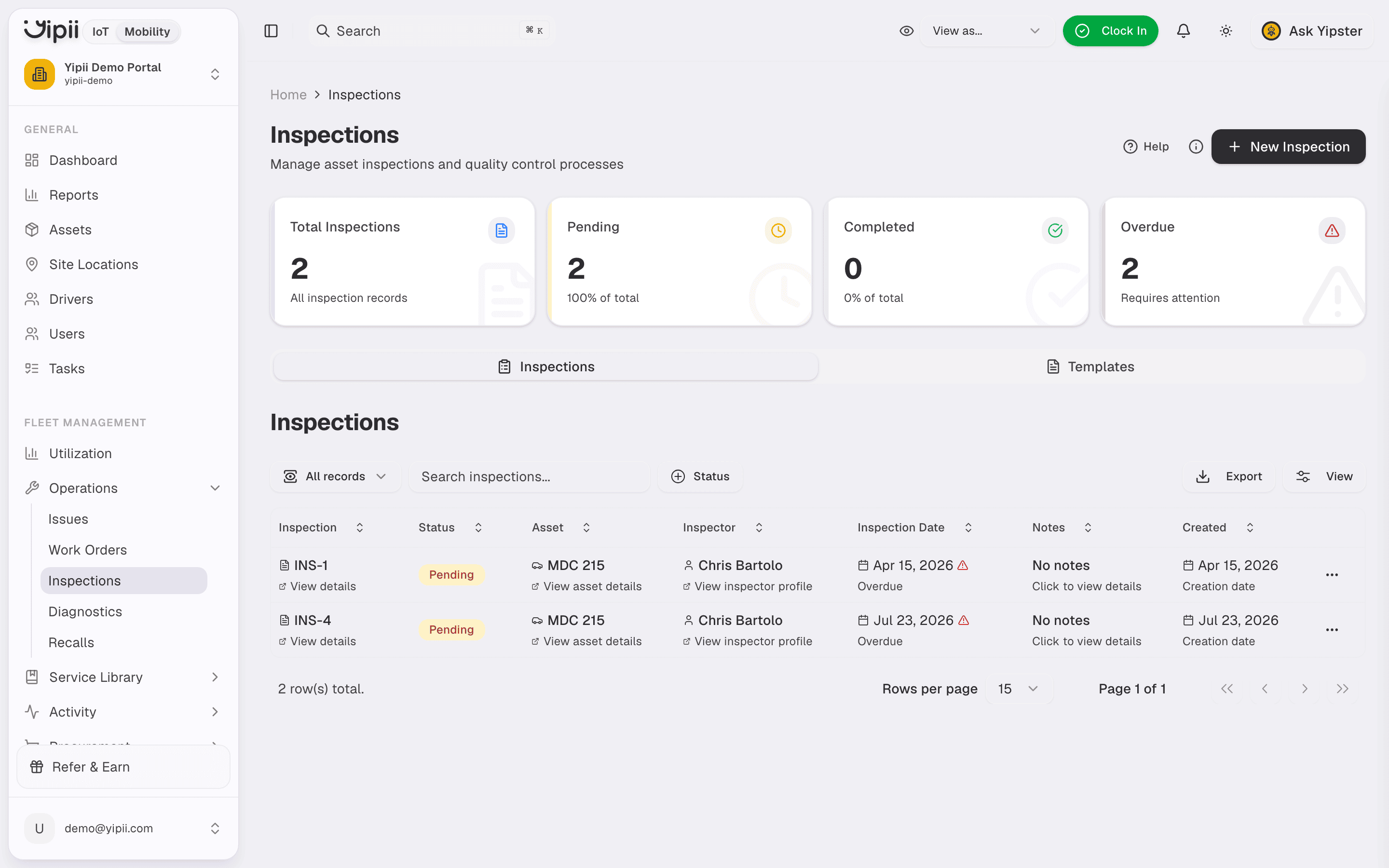Screen dimensions: 1389x868
Task: Click the Yipii logo
Action: (51, 30)
